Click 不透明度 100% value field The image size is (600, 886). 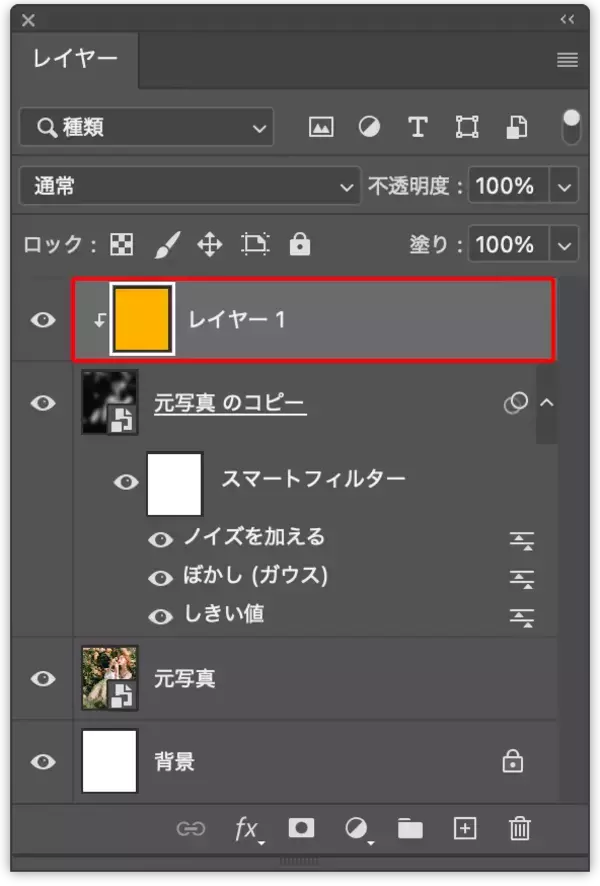point(508,186)
